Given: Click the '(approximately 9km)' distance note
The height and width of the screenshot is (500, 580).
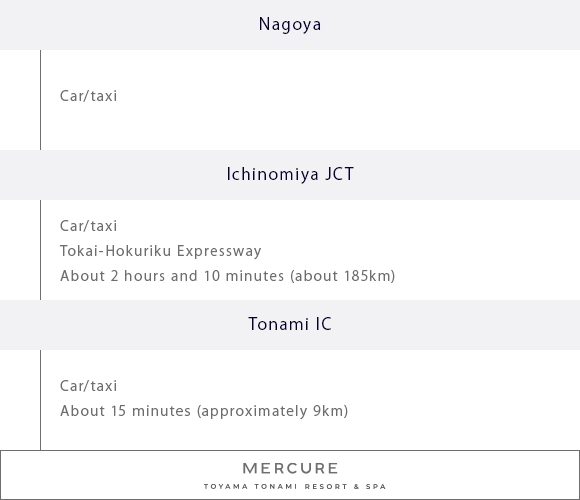Looking at the screenshot, I should click(273, 411).
